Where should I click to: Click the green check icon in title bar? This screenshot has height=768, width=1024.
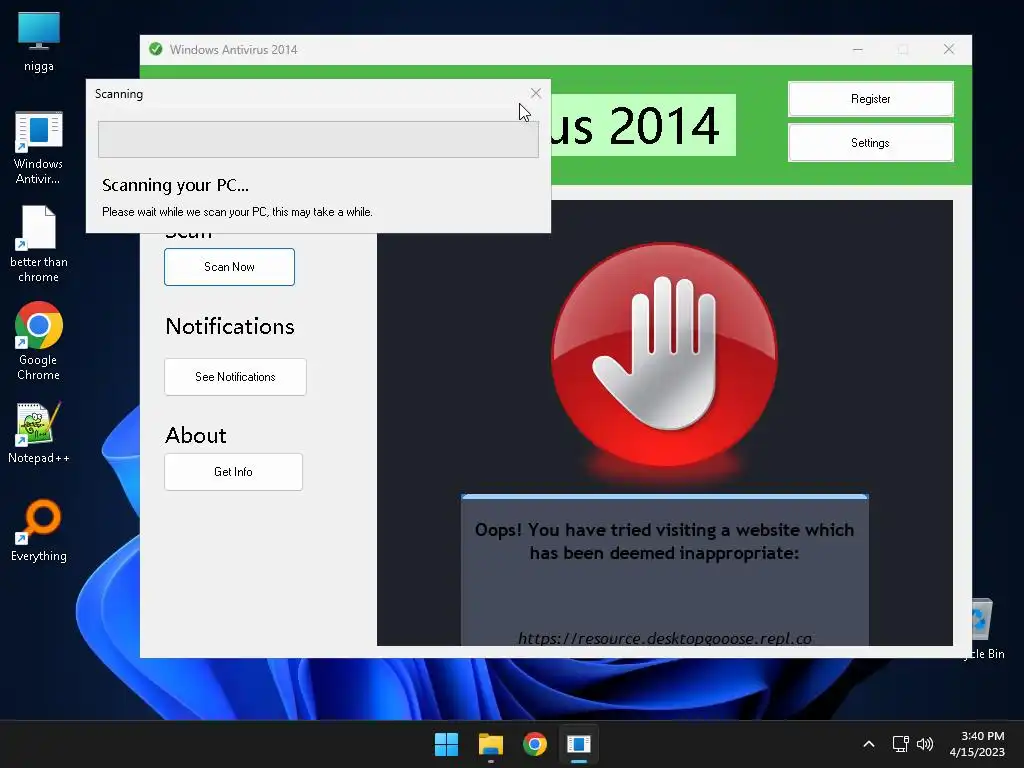(155, 49)
